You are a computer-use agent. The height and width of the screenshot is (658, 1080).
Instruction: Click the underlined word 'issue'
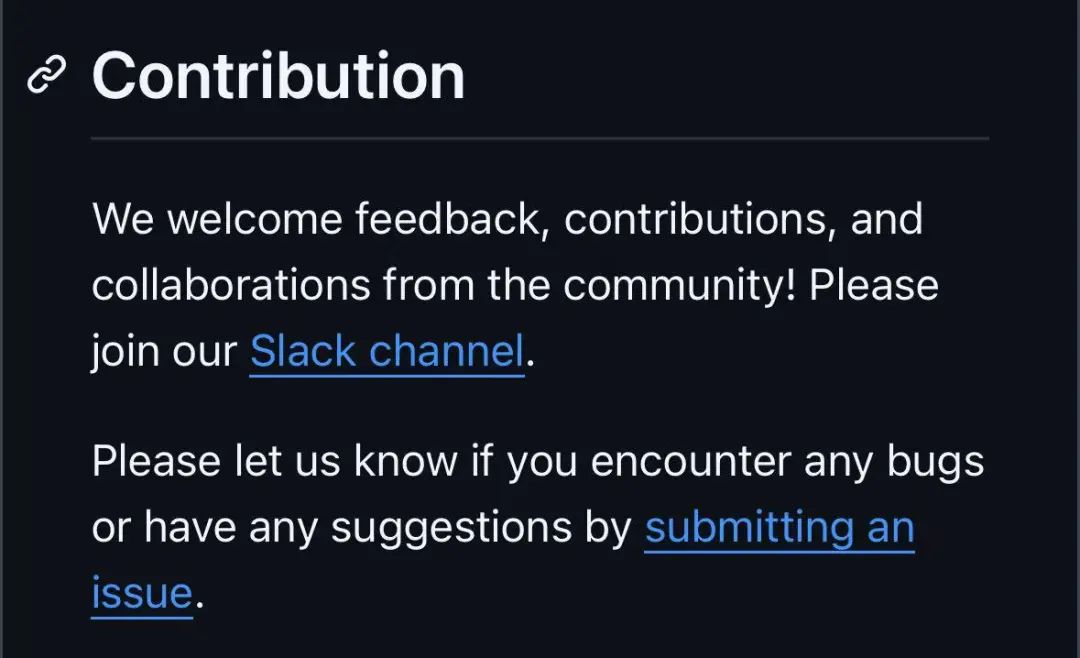142,594
